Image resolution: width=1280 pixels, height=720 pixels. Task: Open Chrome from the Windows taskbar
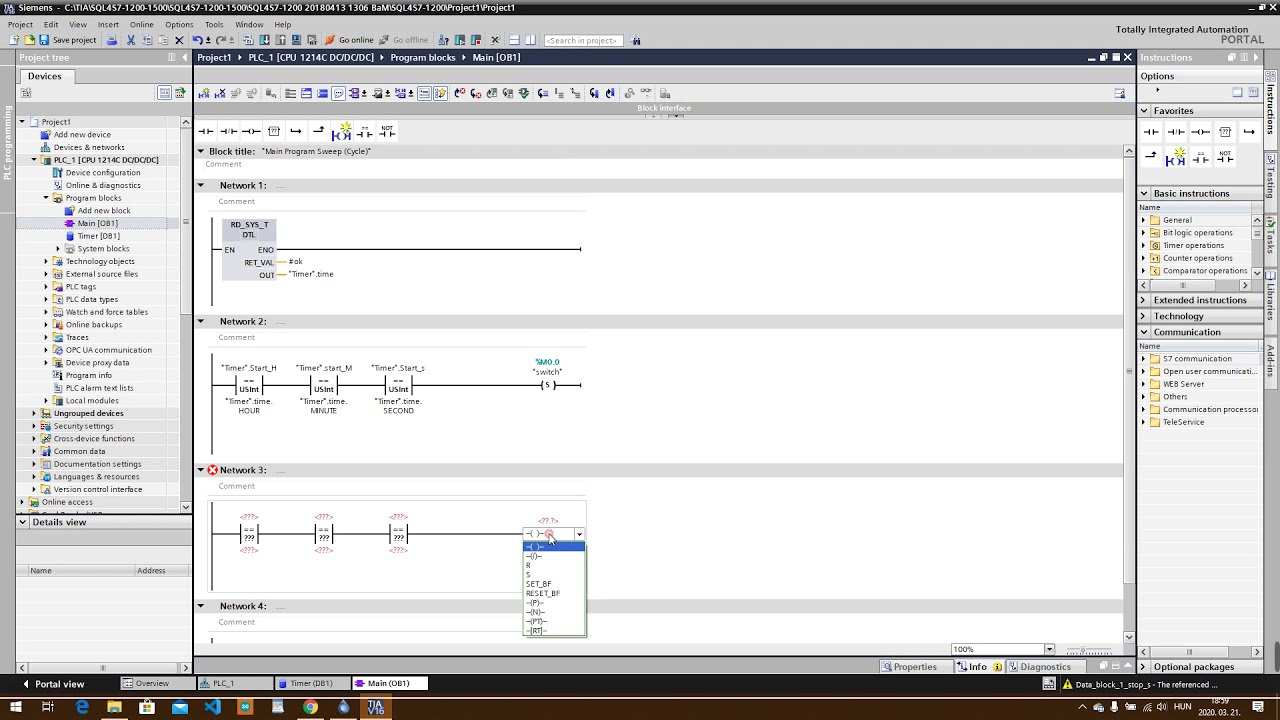311,707
